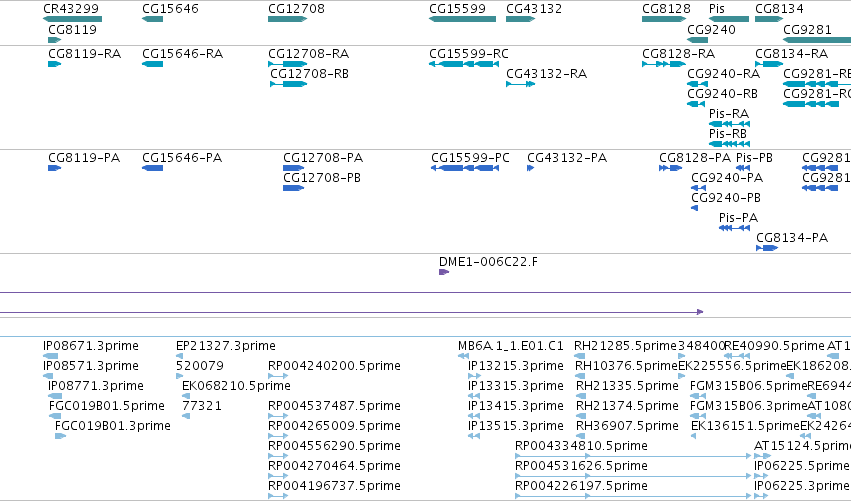Viewport: 851px width, 501px height.
Task: Click the IP13315.3prime EST
Action: point(474,396)
